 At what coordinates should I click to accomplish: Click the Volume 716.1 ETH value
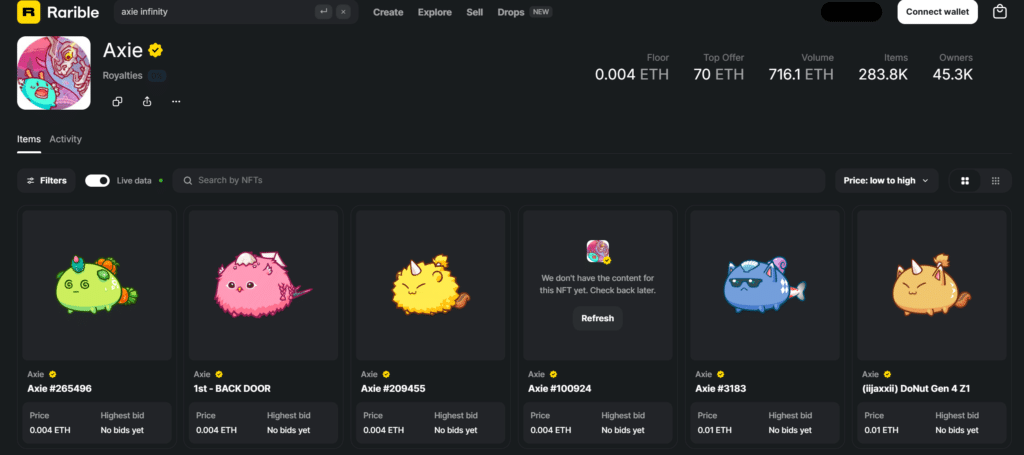point(801,74)
